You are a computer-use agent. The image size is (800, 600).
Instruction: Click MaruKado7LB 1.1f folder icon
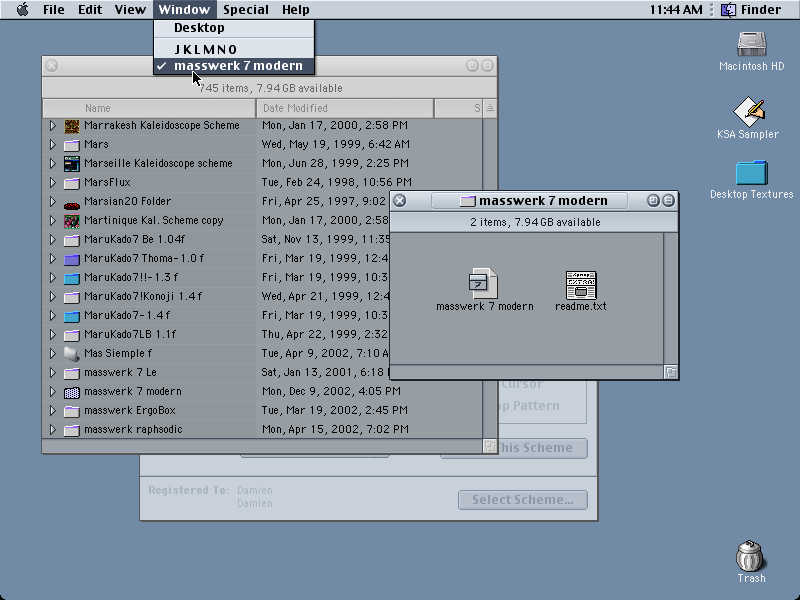[x=72, y=335]
